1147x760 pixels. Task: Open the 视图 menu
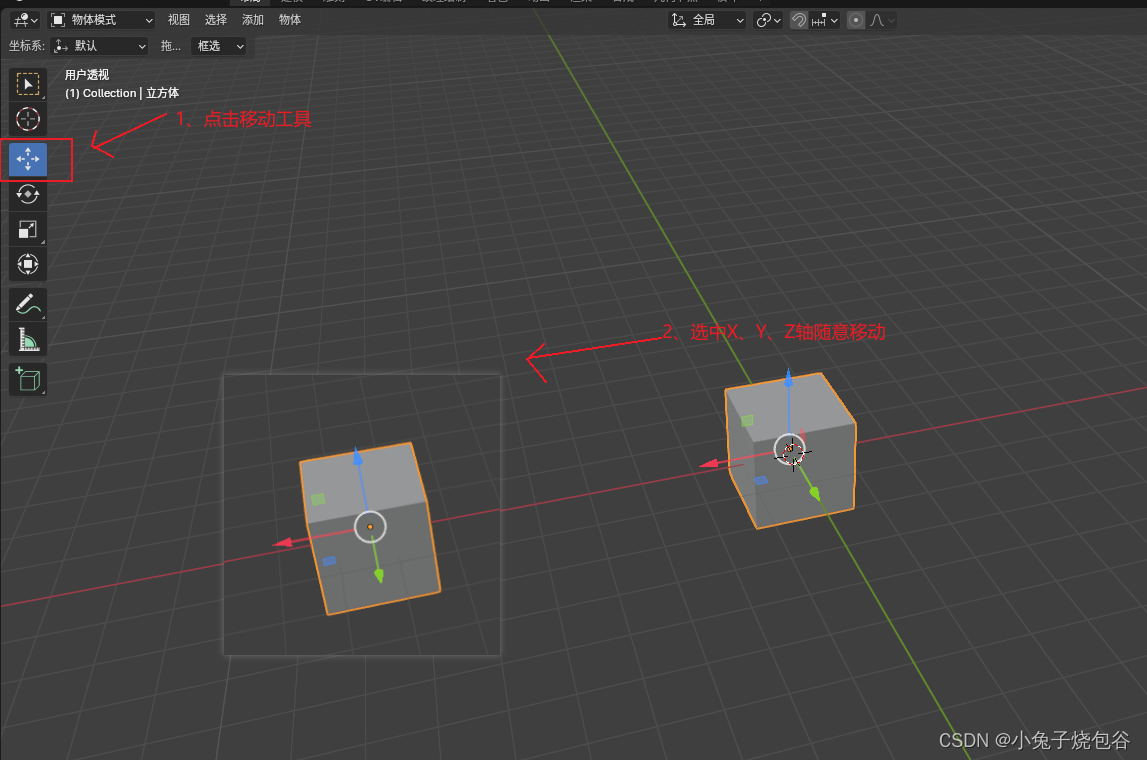[x=178, y=20]
